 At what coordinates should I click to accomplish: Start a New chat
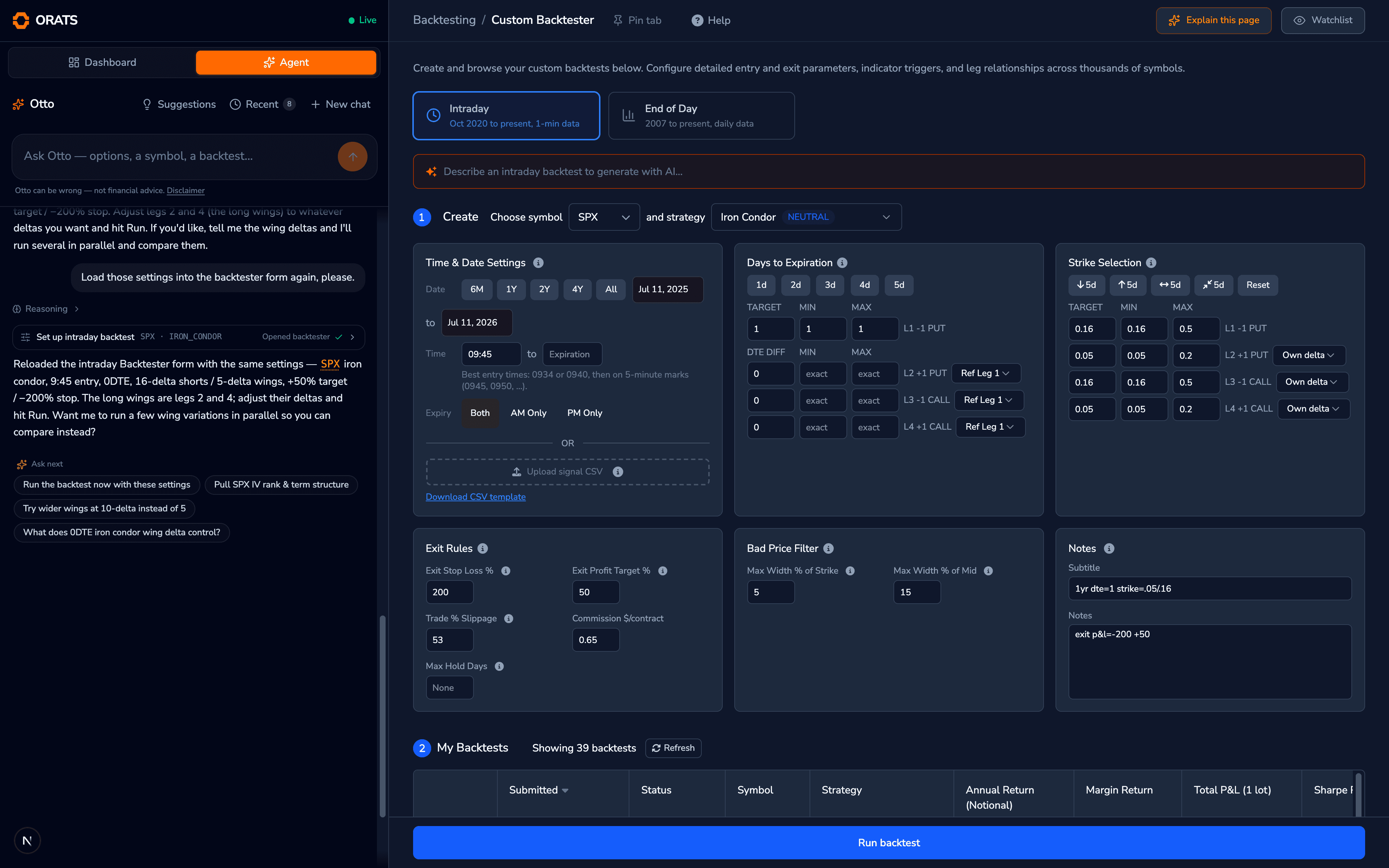(x=341, y=104)
